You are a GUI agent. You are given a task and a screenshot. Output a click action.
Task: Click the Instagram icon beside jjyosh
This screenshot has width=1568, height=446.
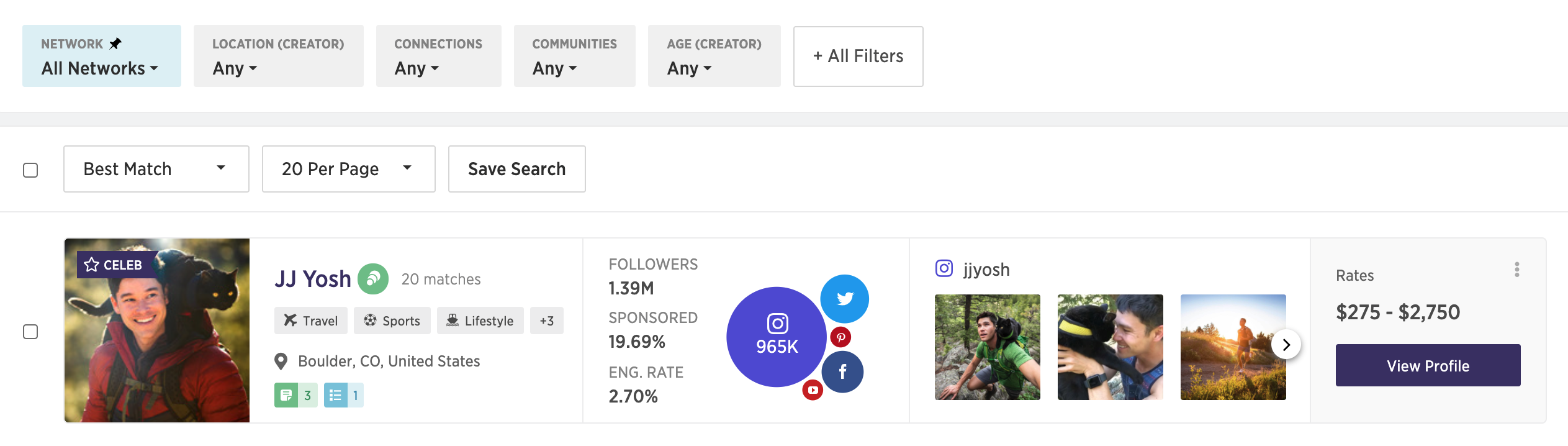(944, 268)
